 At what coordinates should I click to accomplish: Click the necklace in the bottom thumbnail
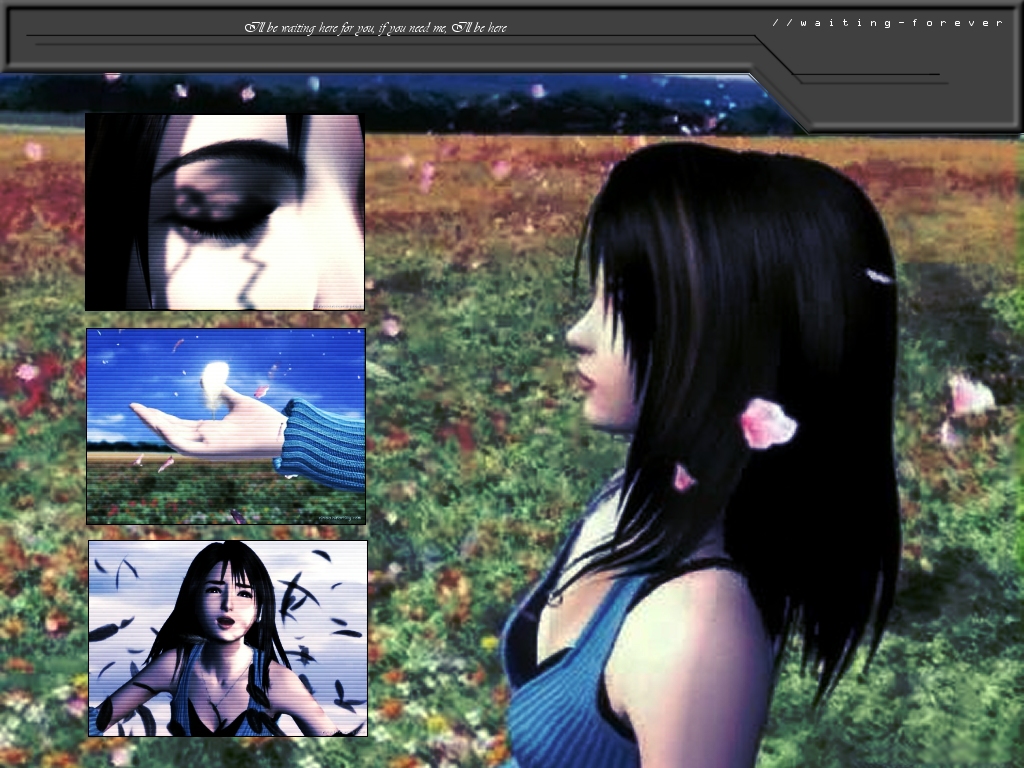(x=224, y=688)
